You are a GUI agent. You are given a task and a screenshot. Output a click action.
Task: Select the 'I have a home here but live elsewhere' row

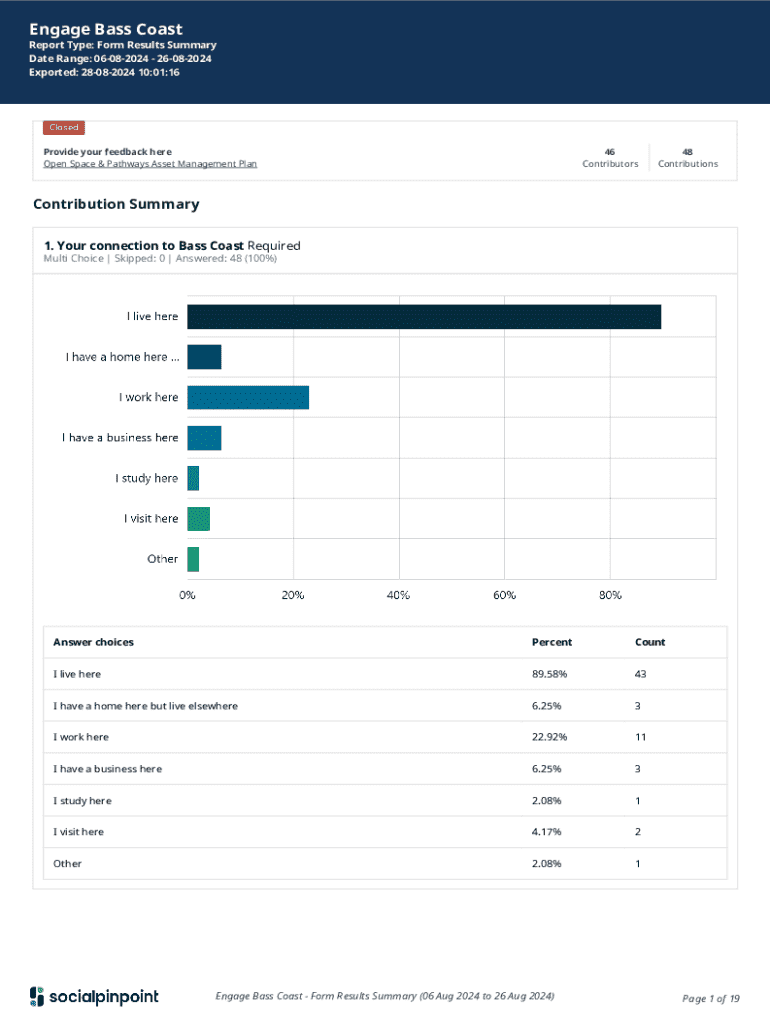(145, 706)
